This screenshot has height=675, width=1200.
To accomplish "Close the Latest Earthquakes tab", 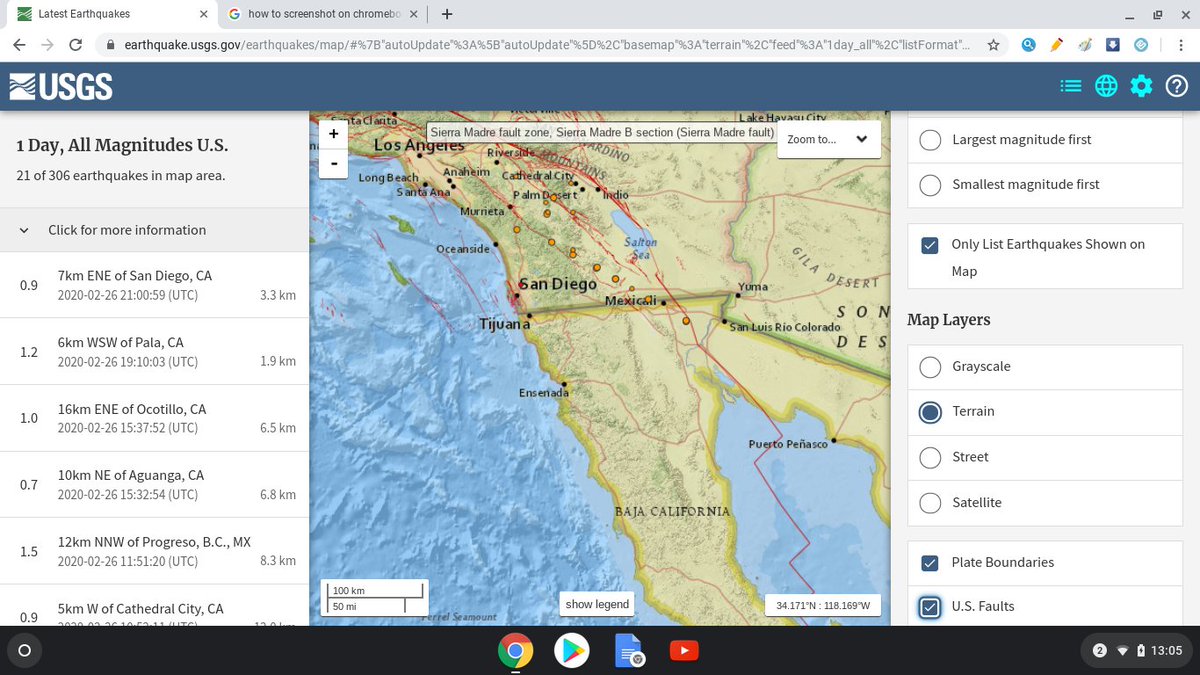I will click(203, 14).
